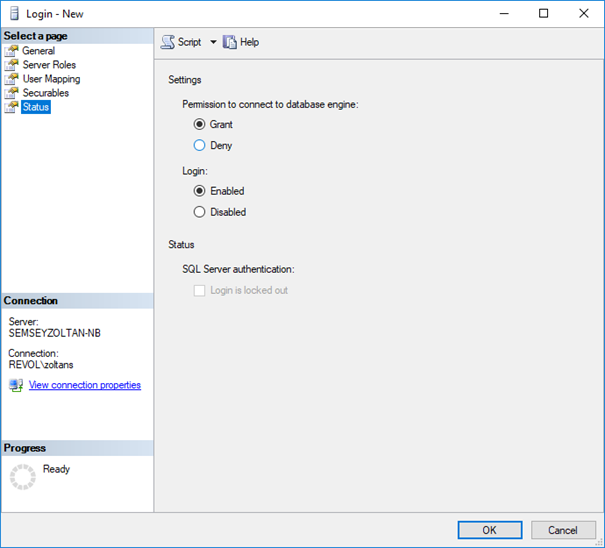Click the Script toolbar icon

pyautogui.click(x=168, y=42)
